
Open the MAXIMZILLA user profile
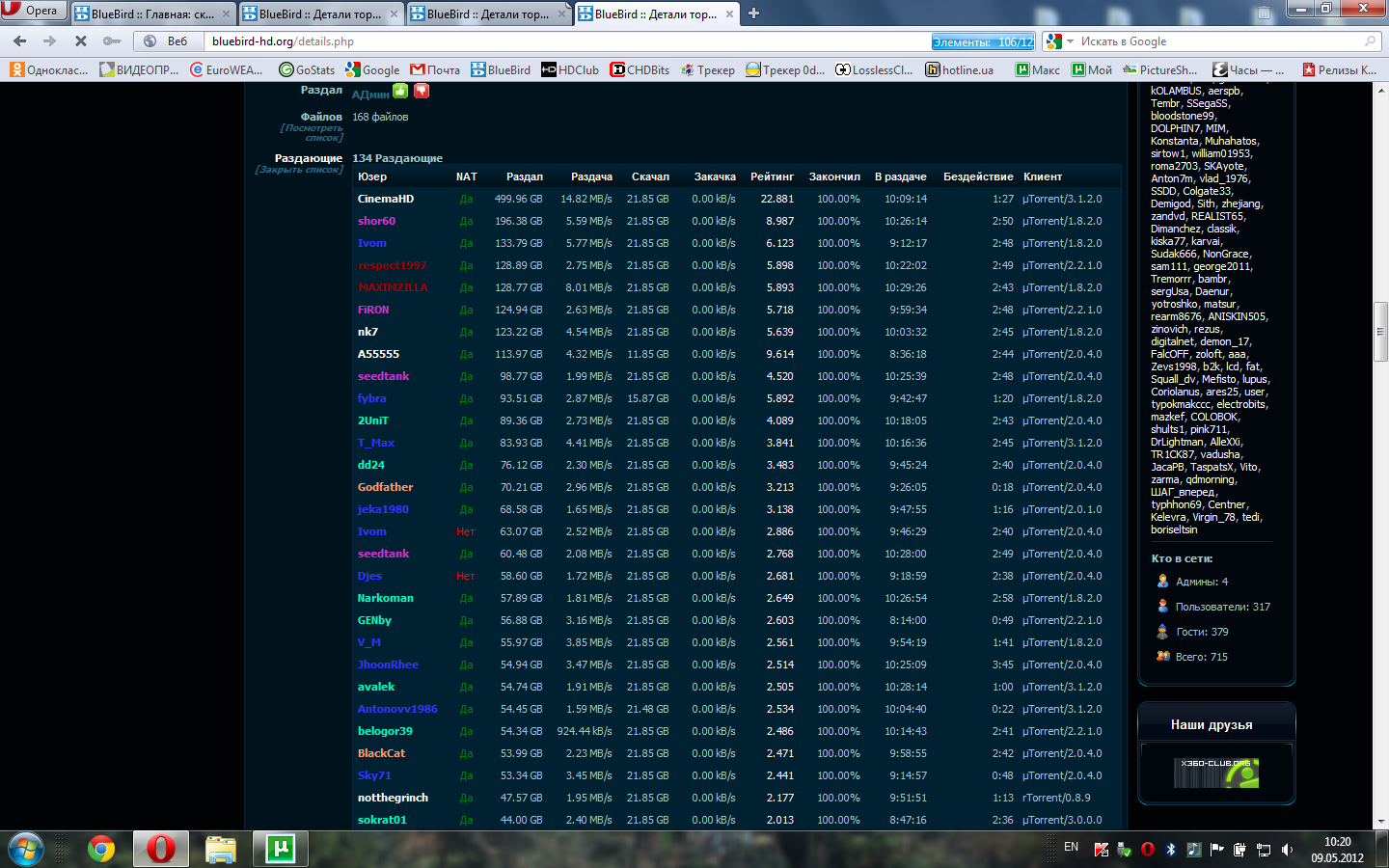point(393,287)
